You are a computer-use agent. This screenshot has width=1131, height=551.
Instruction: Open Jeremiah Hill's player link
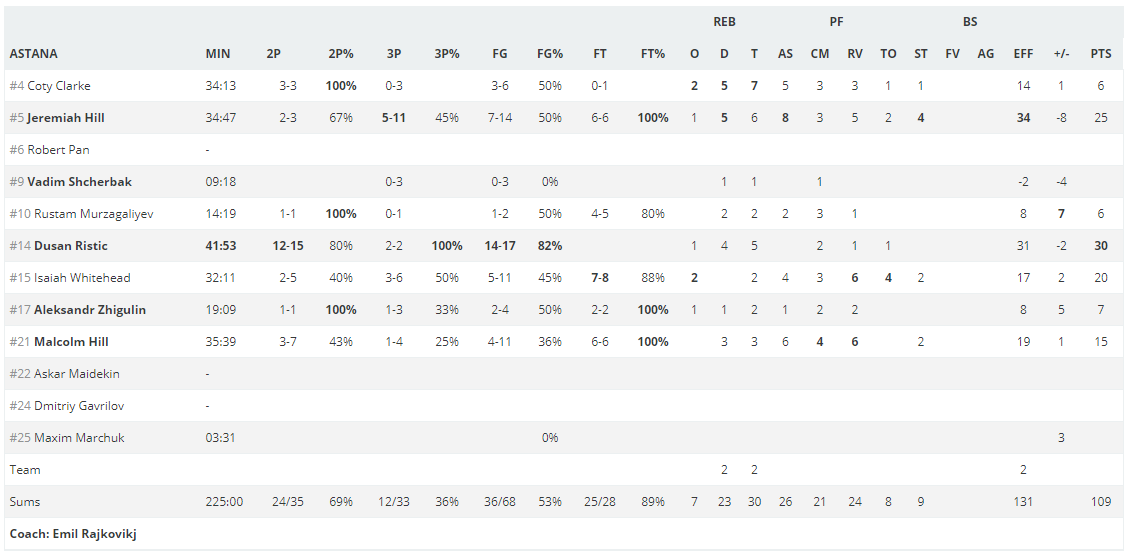(x=66, y=118)
